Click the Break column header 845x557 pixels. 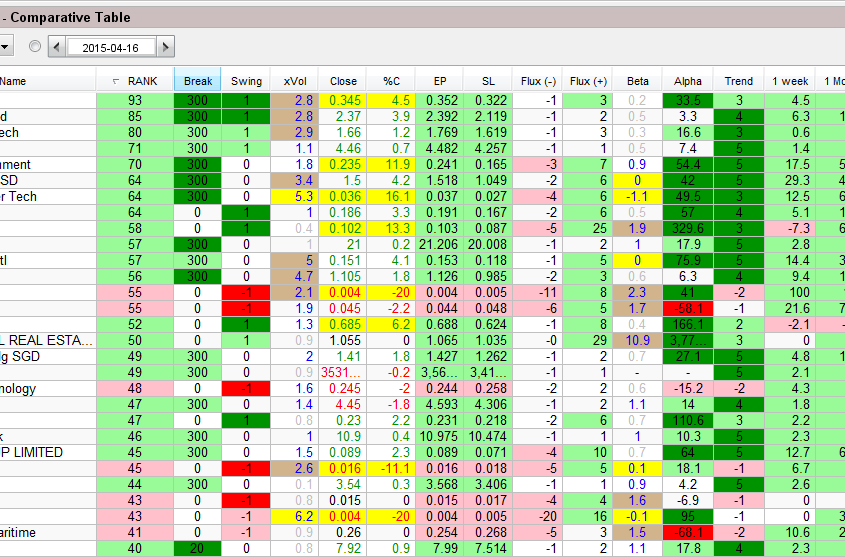(198, 81)
